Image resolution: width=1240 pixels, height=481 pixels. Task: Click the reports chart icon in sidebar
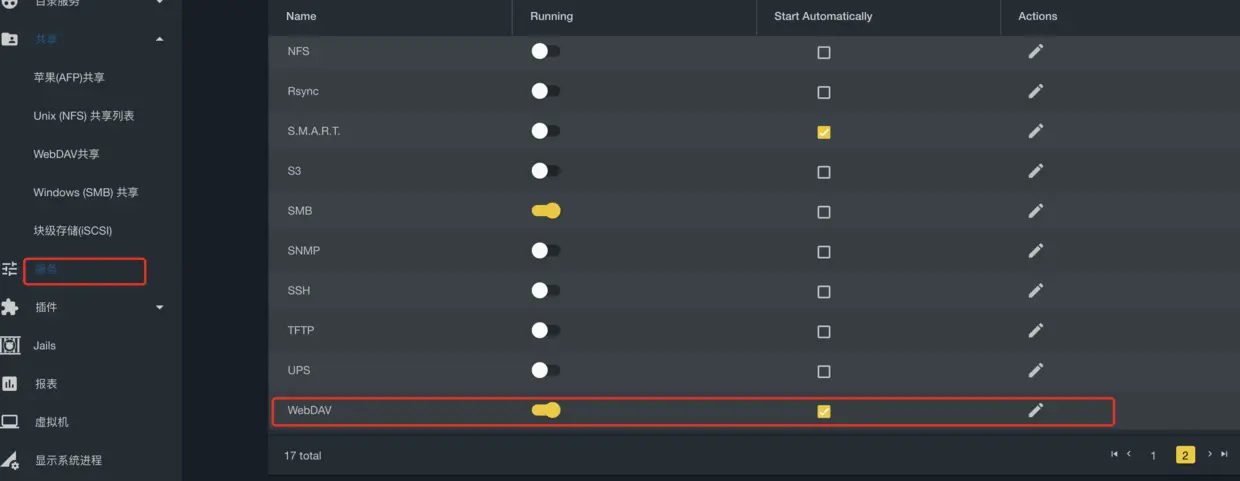tap(10, 384)
